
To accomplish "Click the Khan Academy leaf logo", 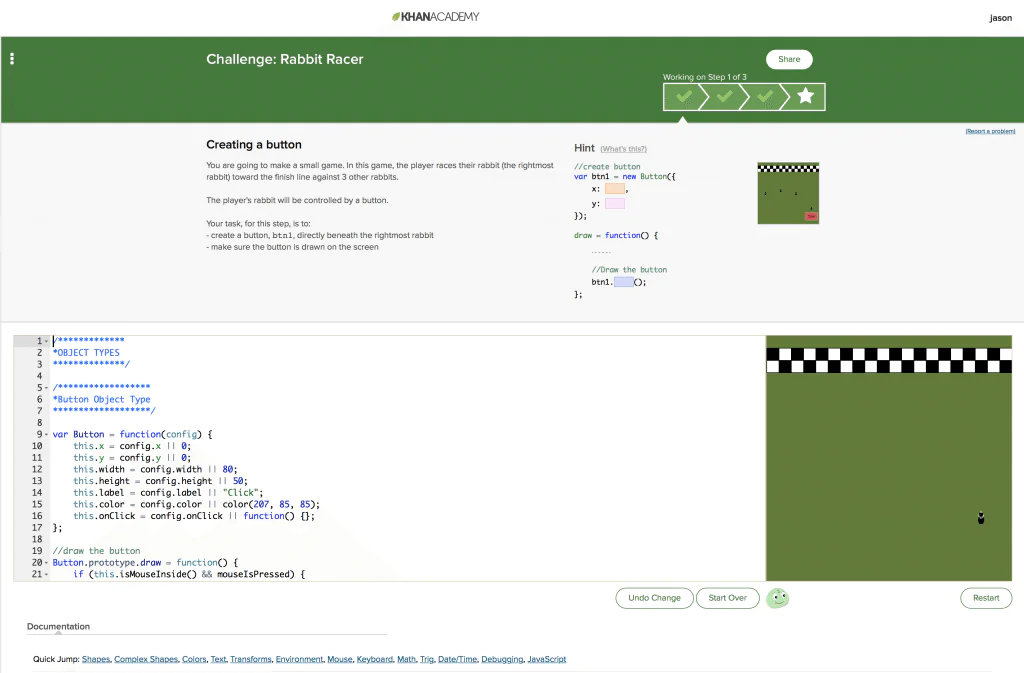I will tap(397, 17).
